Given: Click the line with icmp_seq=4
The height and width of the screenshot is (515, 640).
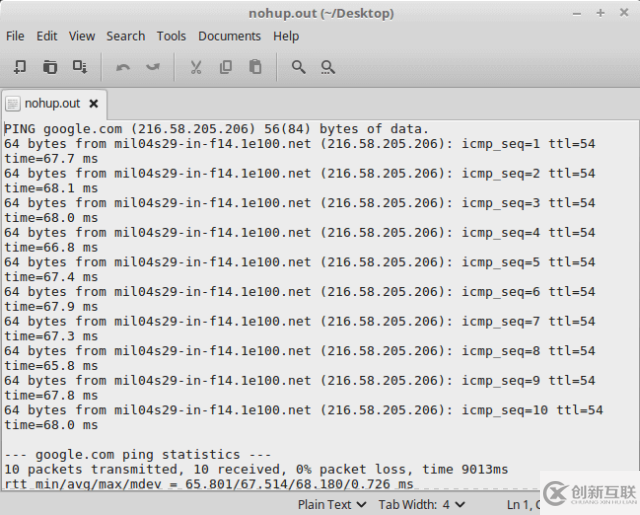Looking at the screenshot, I should [300, 233].
